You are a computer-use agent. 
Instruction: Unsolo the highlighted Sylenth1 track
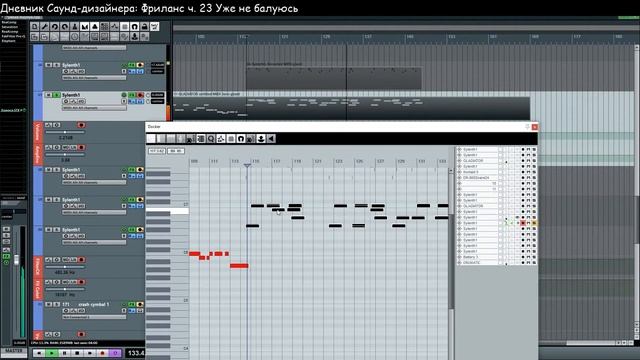[x=56, y=95]
